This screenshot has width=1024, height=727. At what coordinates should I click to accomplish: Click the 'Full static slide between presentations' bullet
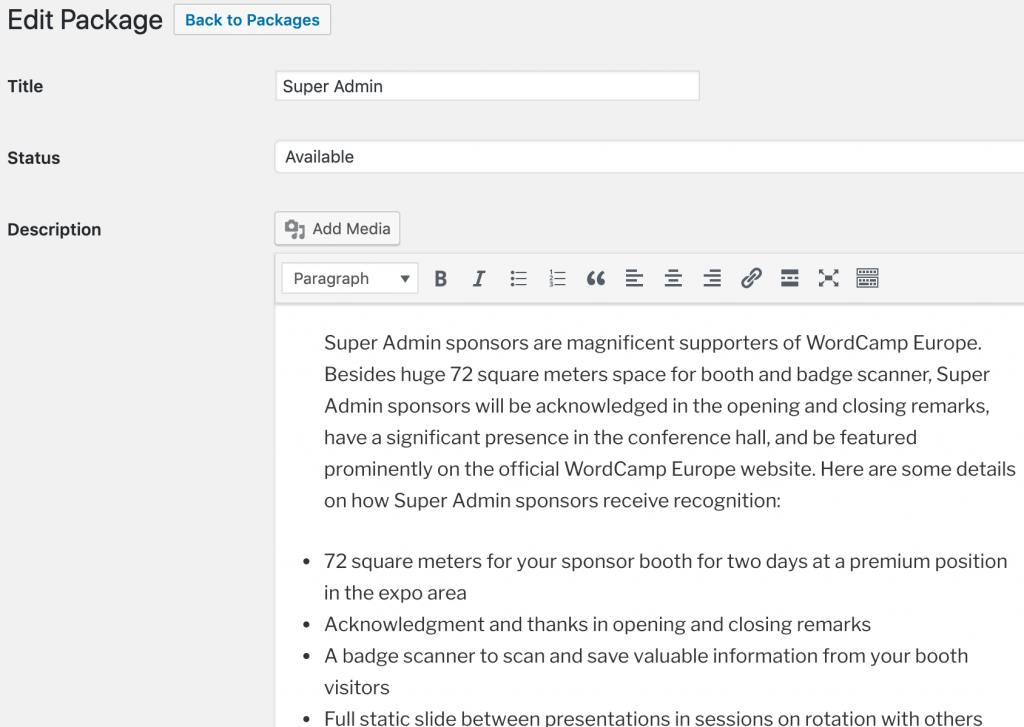(653, 718)
